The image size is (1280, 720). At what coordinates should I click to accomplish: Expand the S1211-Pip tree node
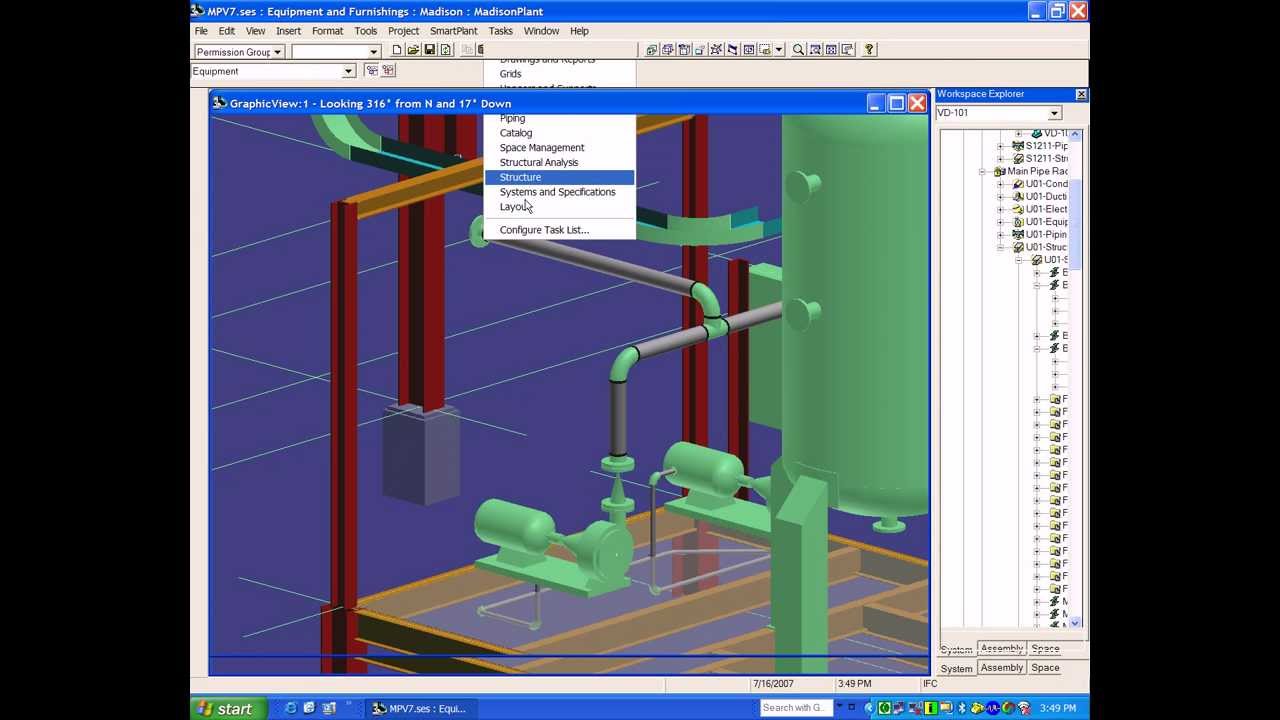[1000, 146]
